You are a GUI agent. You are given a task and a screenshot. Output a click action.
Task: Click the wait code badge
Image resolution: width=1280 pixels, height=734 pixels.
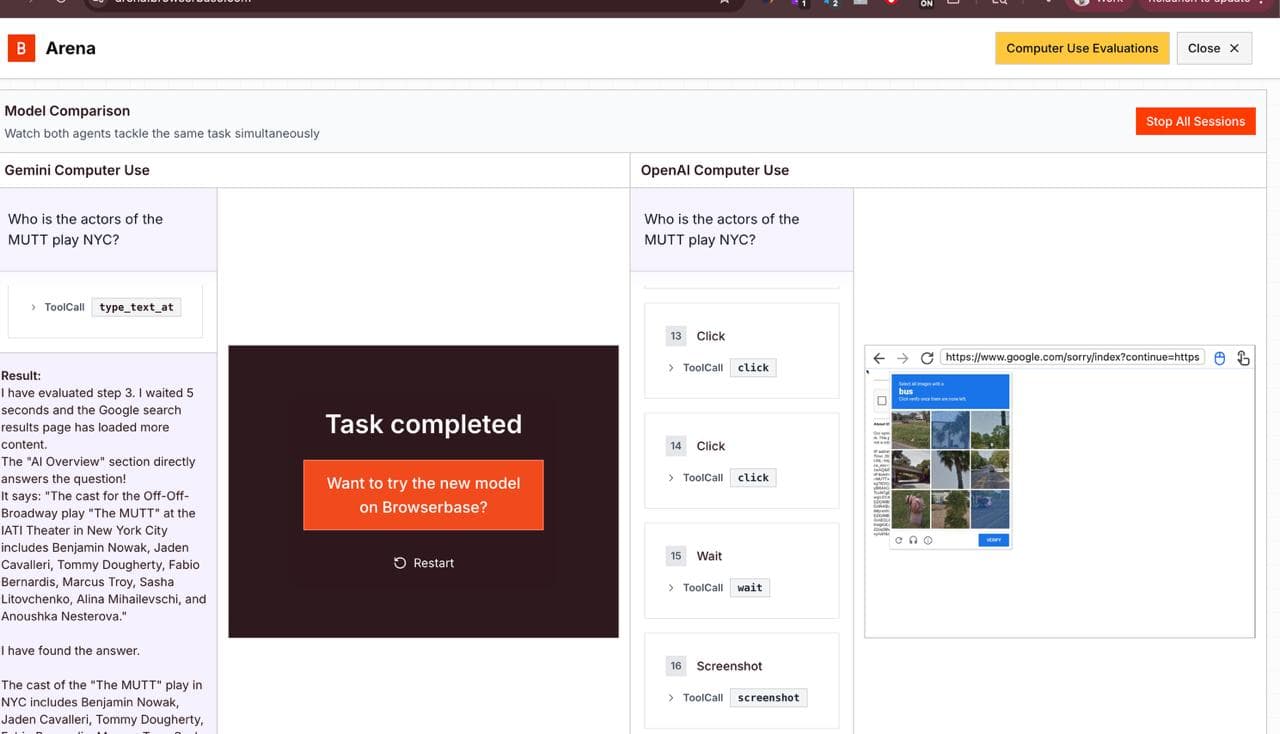pos(750,588)
